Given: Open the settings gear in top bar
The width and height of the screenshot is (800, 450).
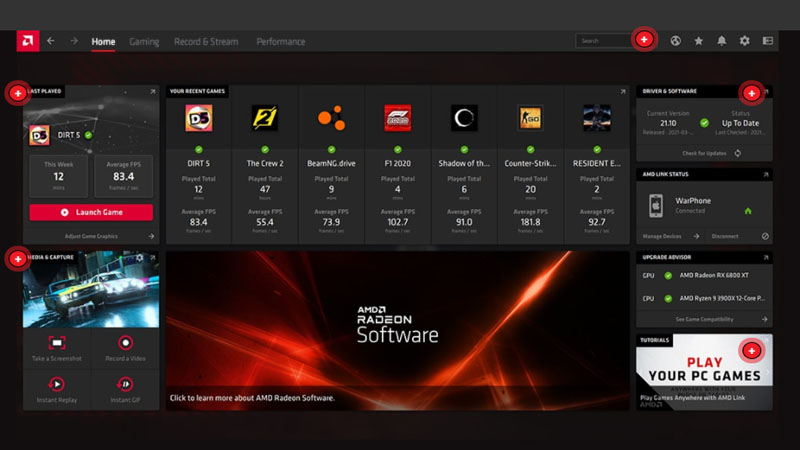Looking at the screenshot, I should coord(744,41).
